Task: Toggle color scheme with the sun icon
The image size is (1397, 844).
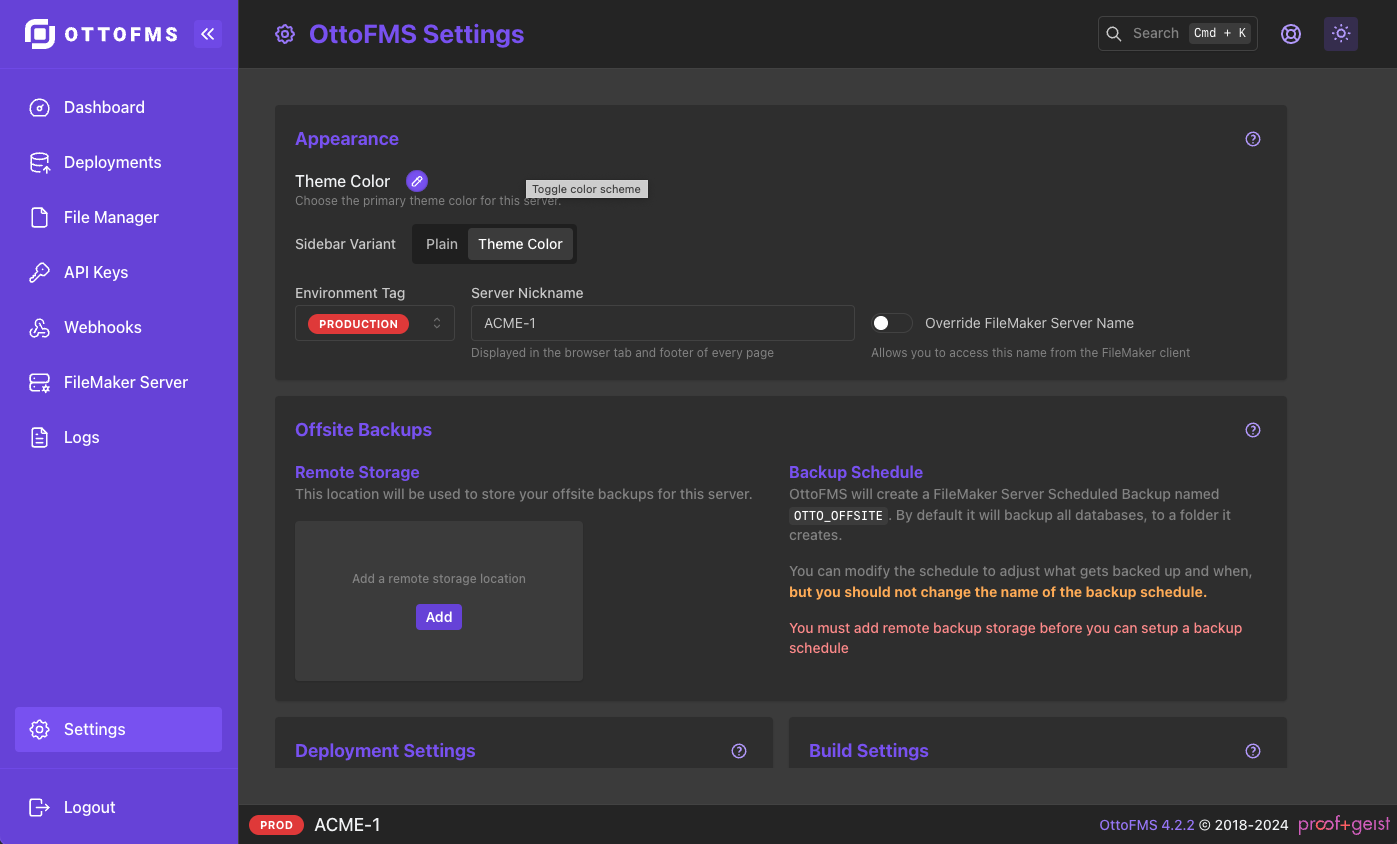Action: point(1341,34)
